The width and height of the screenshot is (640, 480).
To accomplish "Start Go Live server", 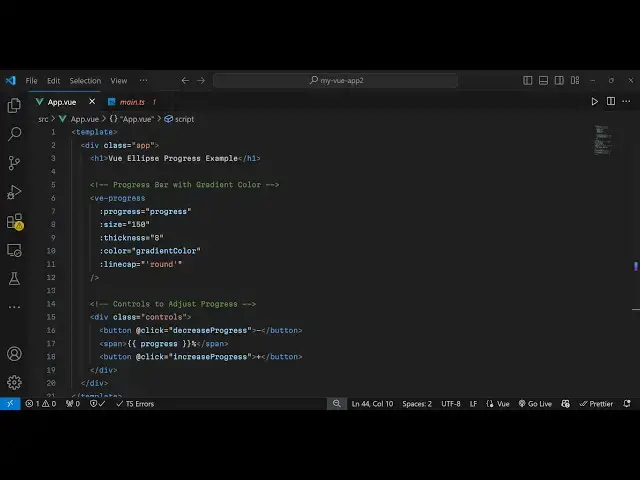I will tap(535, 404).
